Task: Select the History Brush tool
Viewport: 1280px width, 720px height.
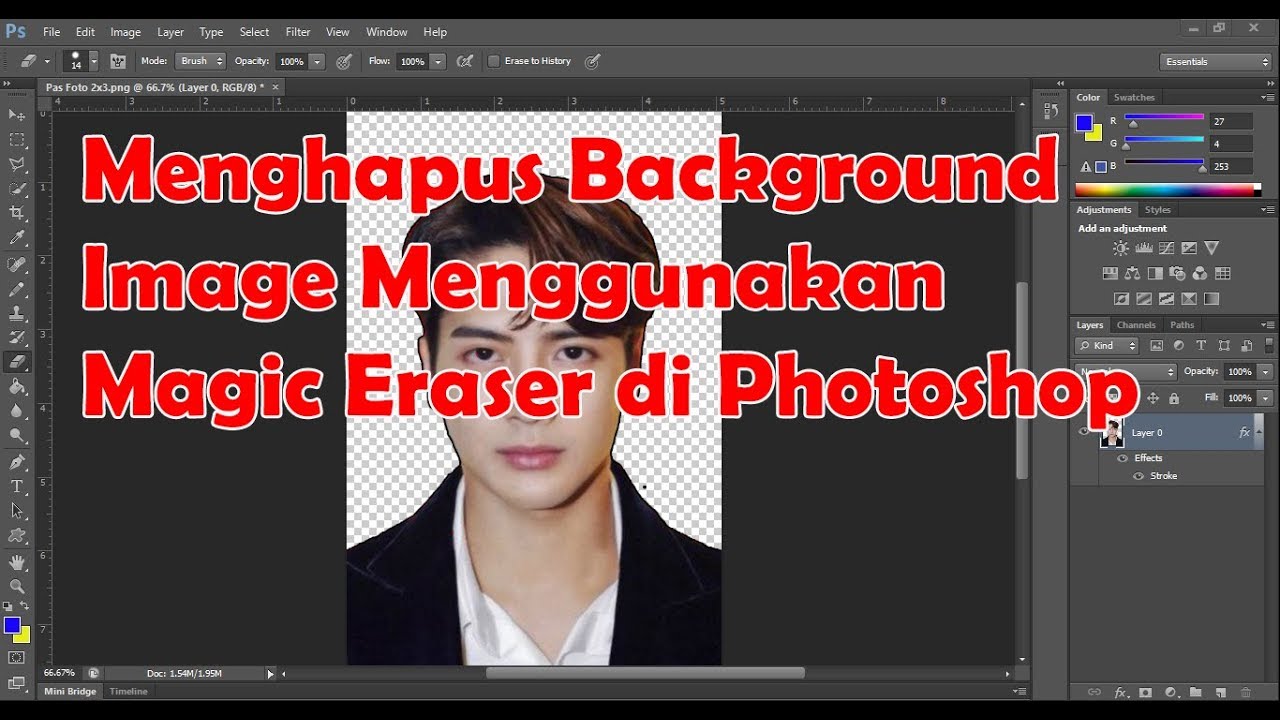Action: [17, 338]
